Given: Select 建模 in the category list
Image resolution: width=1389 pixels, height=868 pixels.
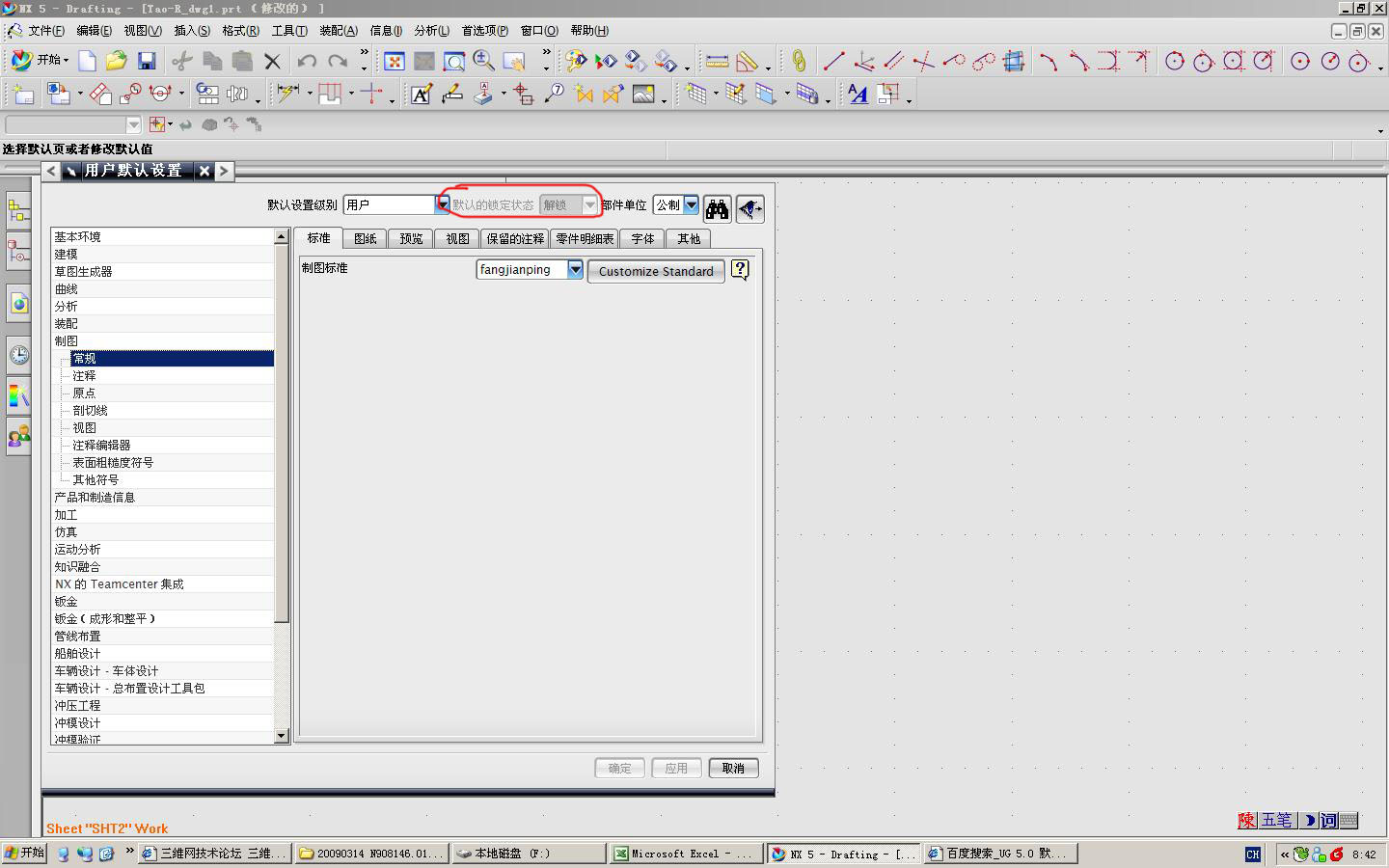Looking at the screenshot, I should pyautogui.click(x=163, y=254).
